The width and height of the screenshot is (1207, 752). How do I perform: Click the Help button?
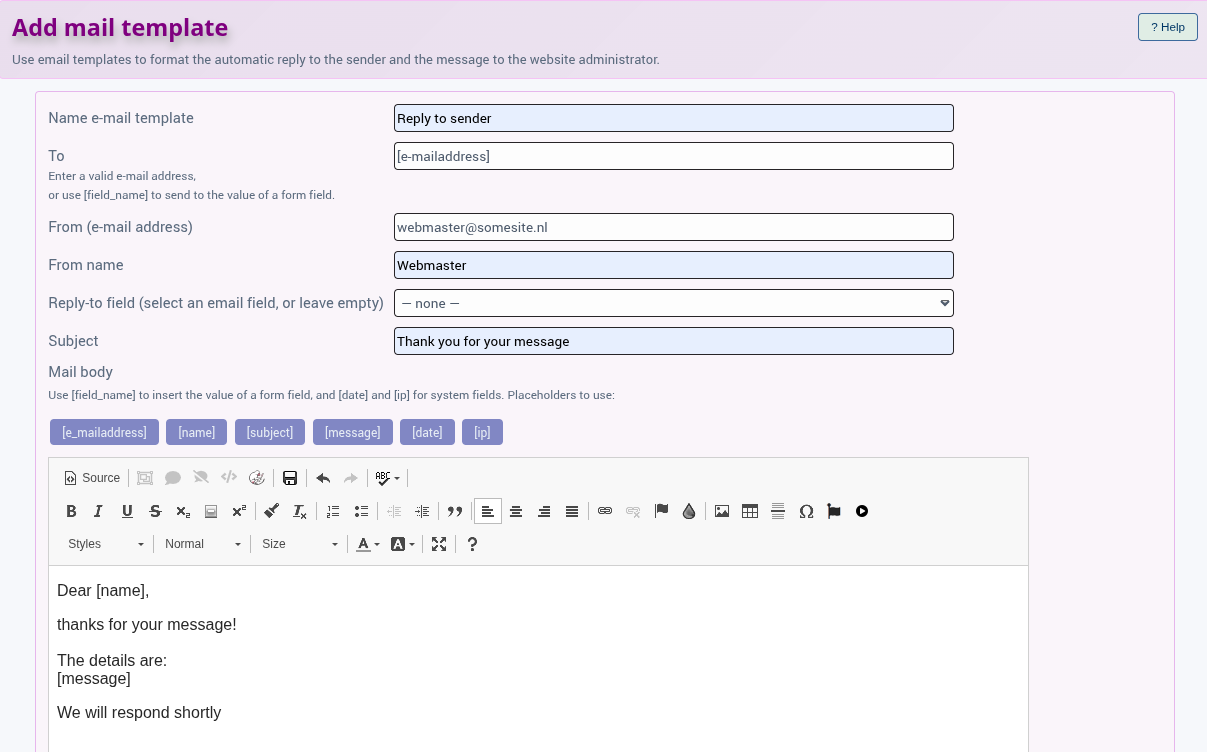click(1168, 27)
